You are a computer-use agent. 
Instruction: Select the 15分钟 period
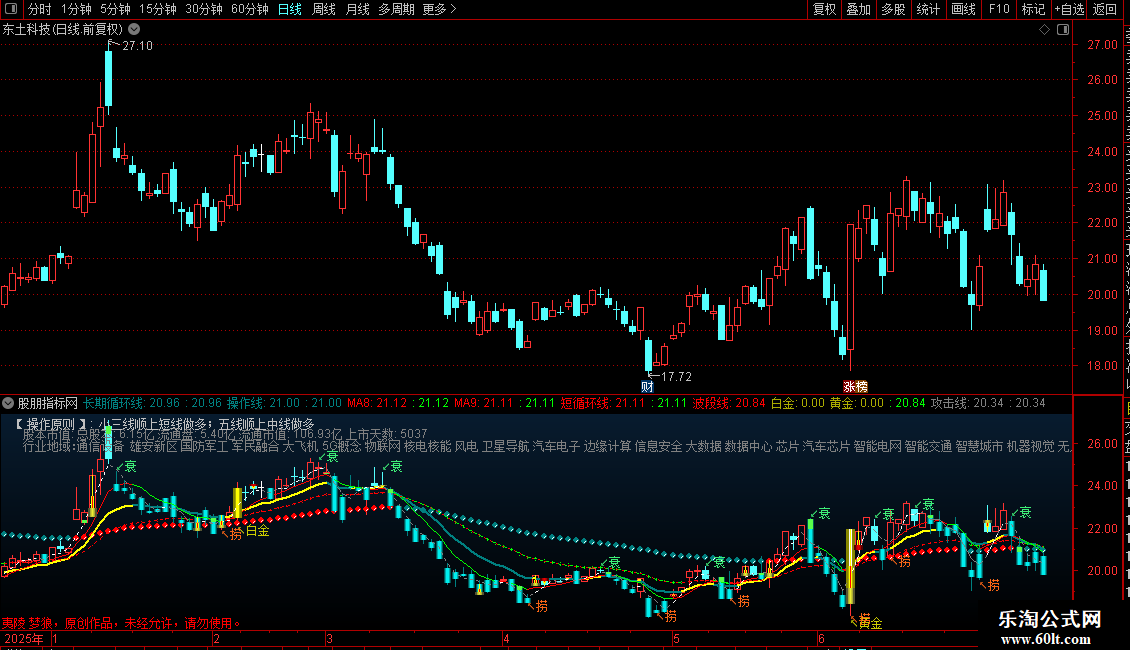point(157,9)
